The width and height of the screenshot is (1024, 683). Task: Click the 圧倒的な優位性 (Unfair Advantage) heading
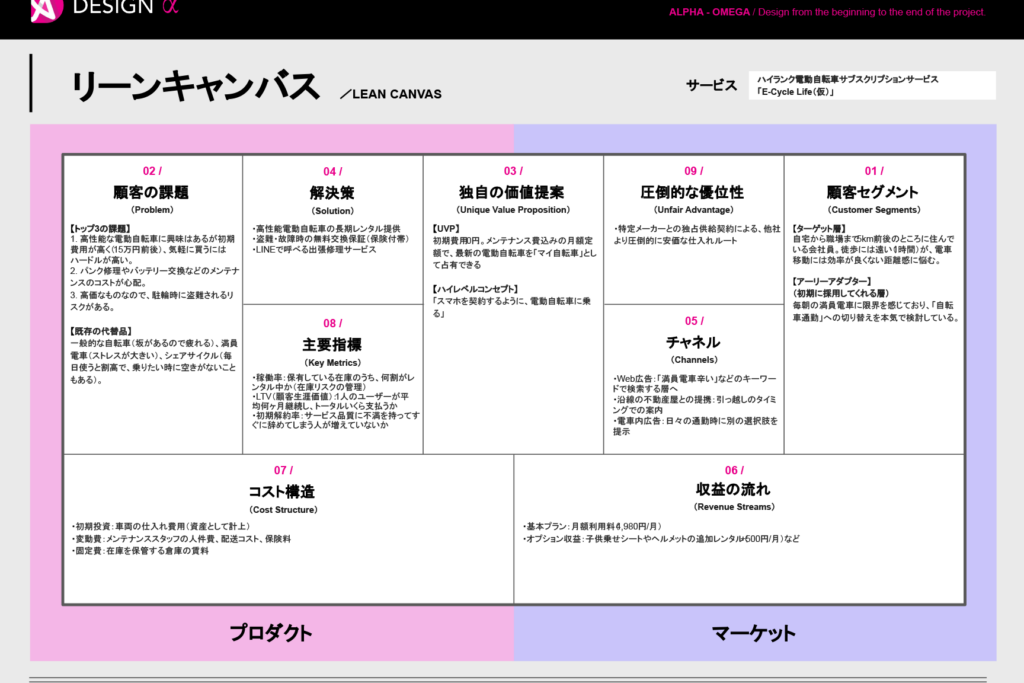coord(692,192)
